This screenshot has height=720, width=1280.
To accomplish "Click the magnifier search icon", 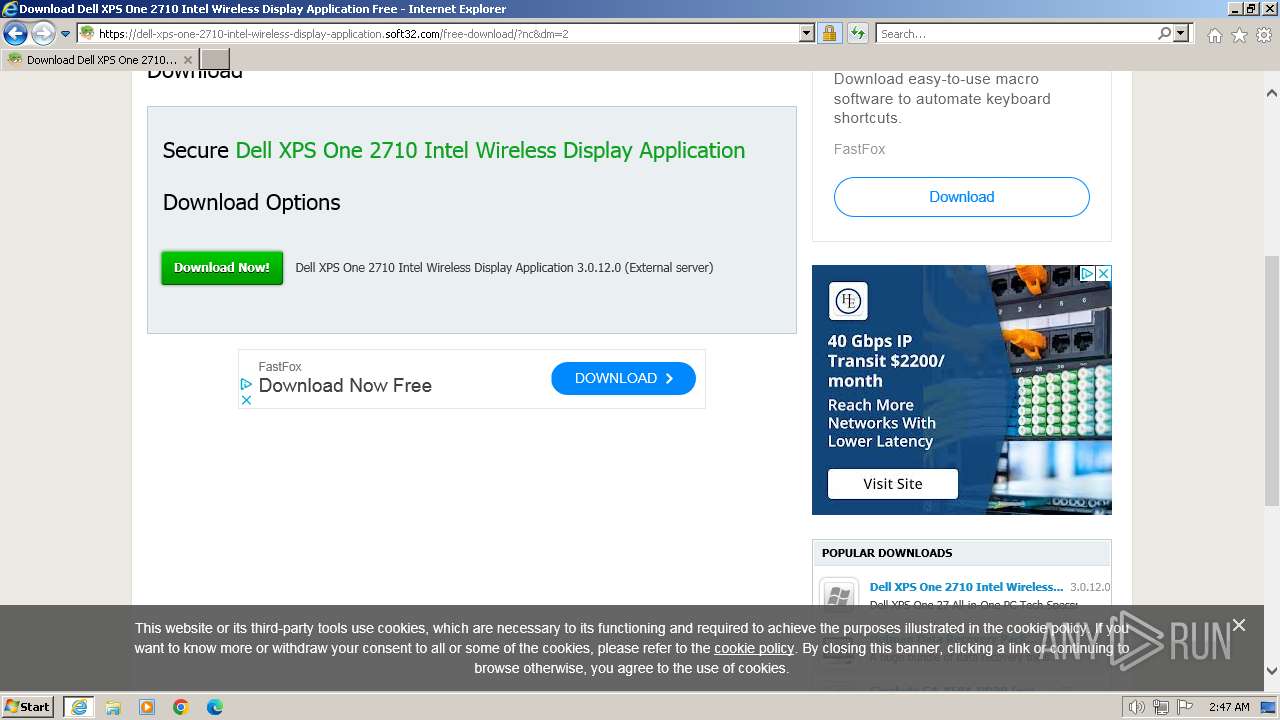I will tap(1164, 33).
